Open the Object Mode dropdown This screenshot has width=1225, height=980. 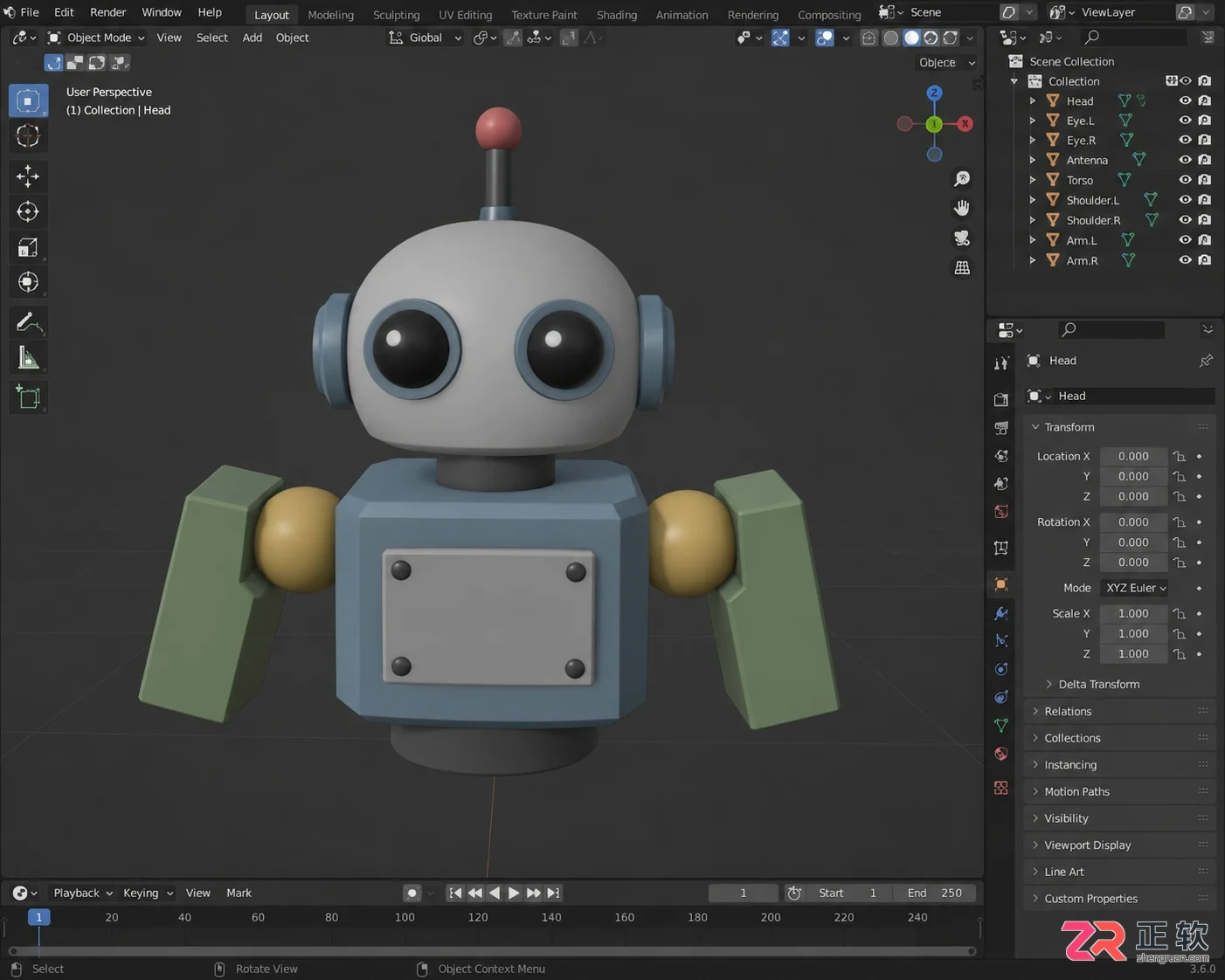(96, 38)
